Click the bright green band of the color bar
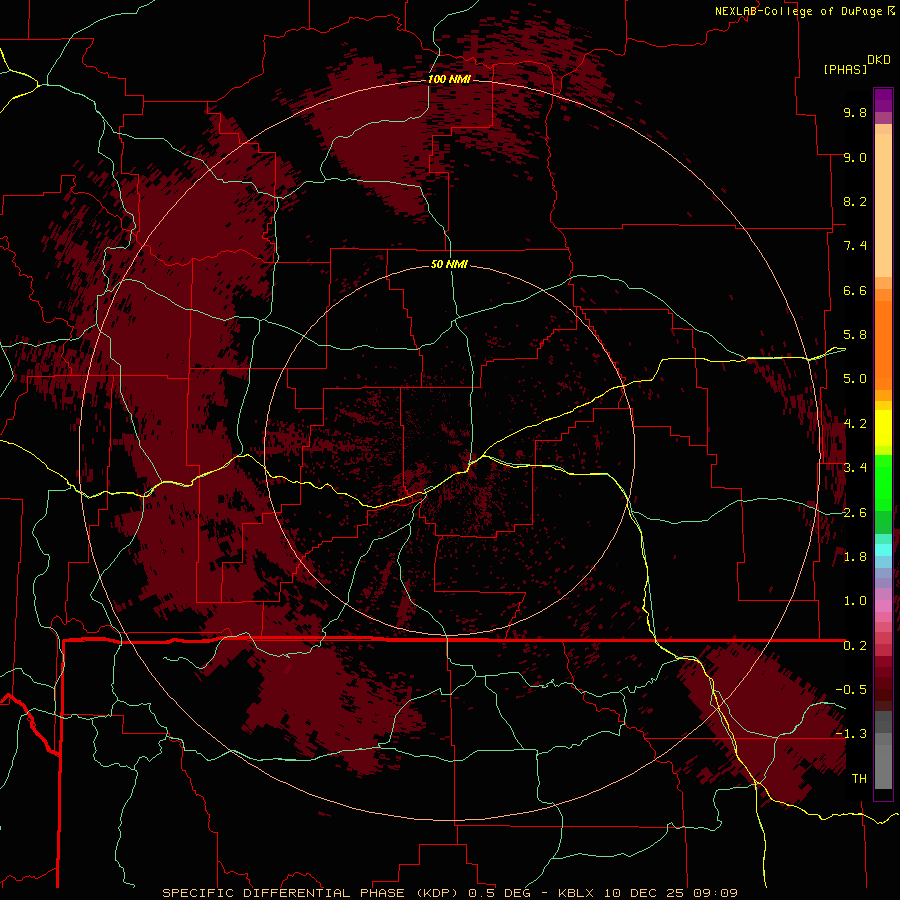This screenshot has width=900, height=900. pos(883,482)
